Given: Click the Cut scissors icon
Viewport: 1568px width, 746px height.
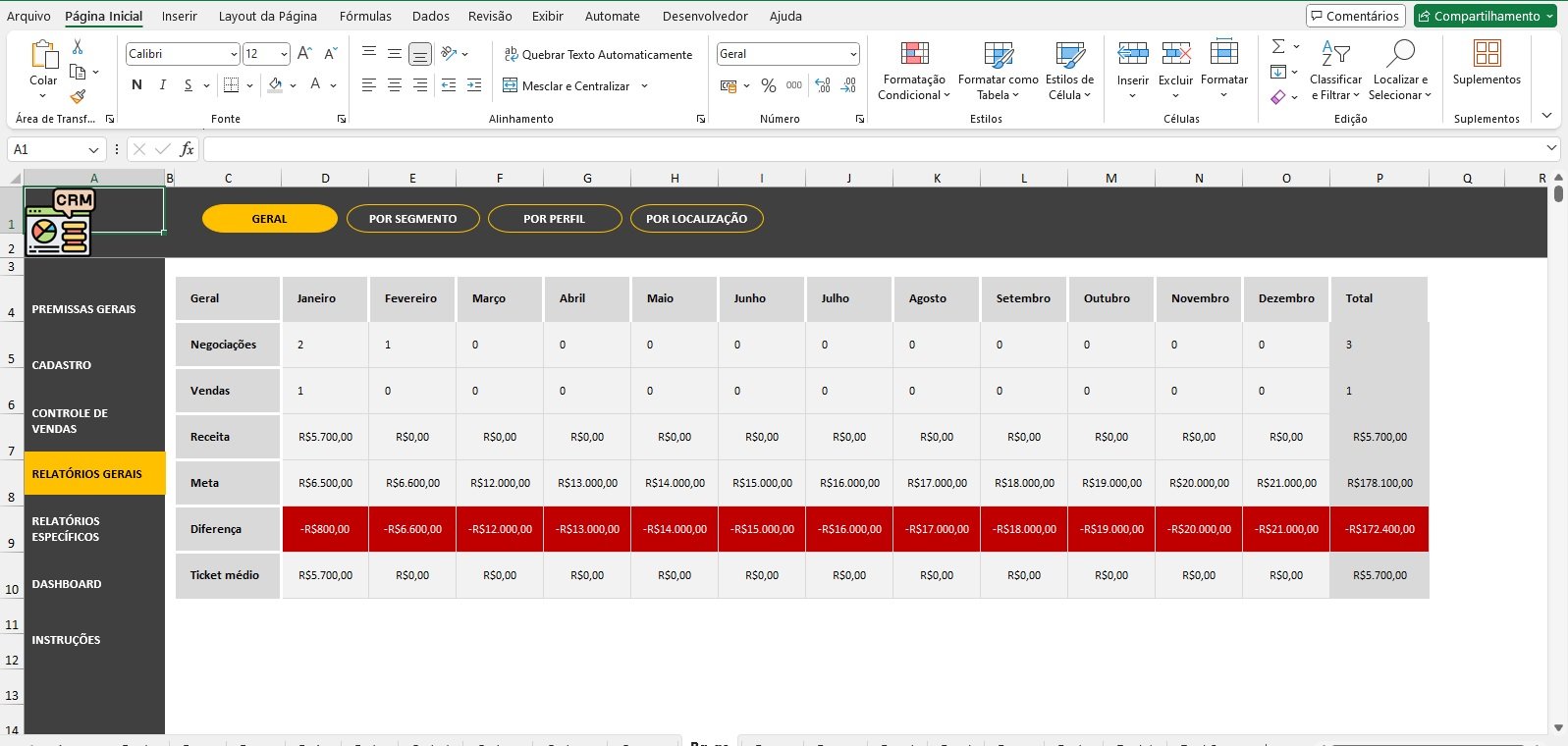Looking at the screenshot, I should pyautogui.click(x=78, y=47).
